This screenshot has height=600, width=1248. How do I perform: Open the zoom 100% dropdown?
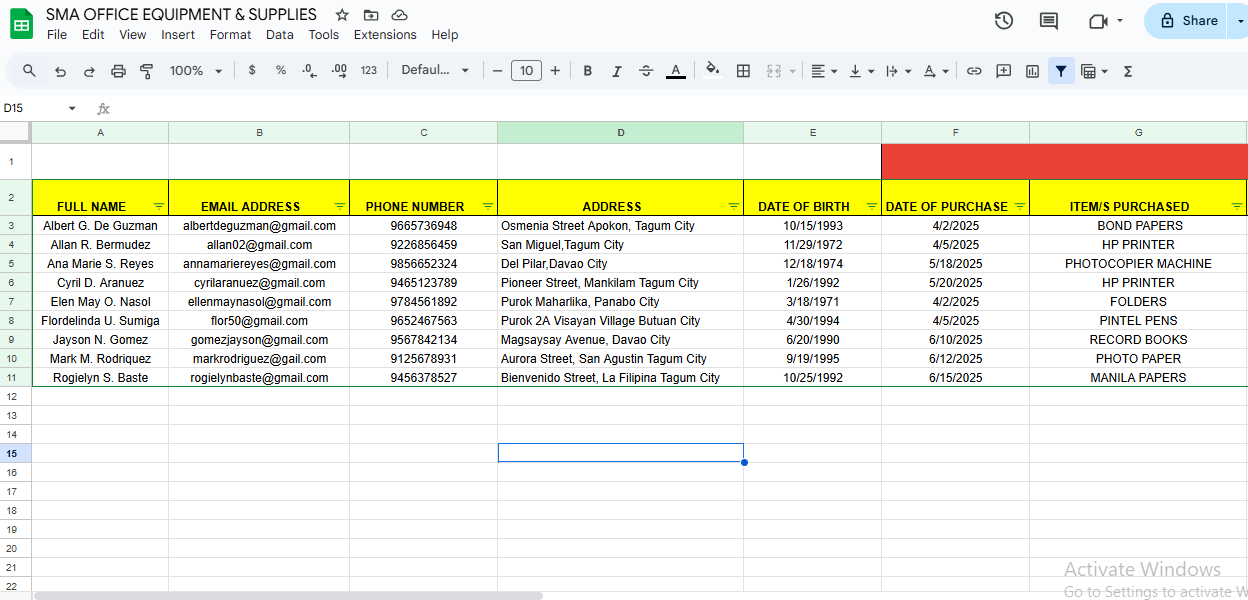194,71
